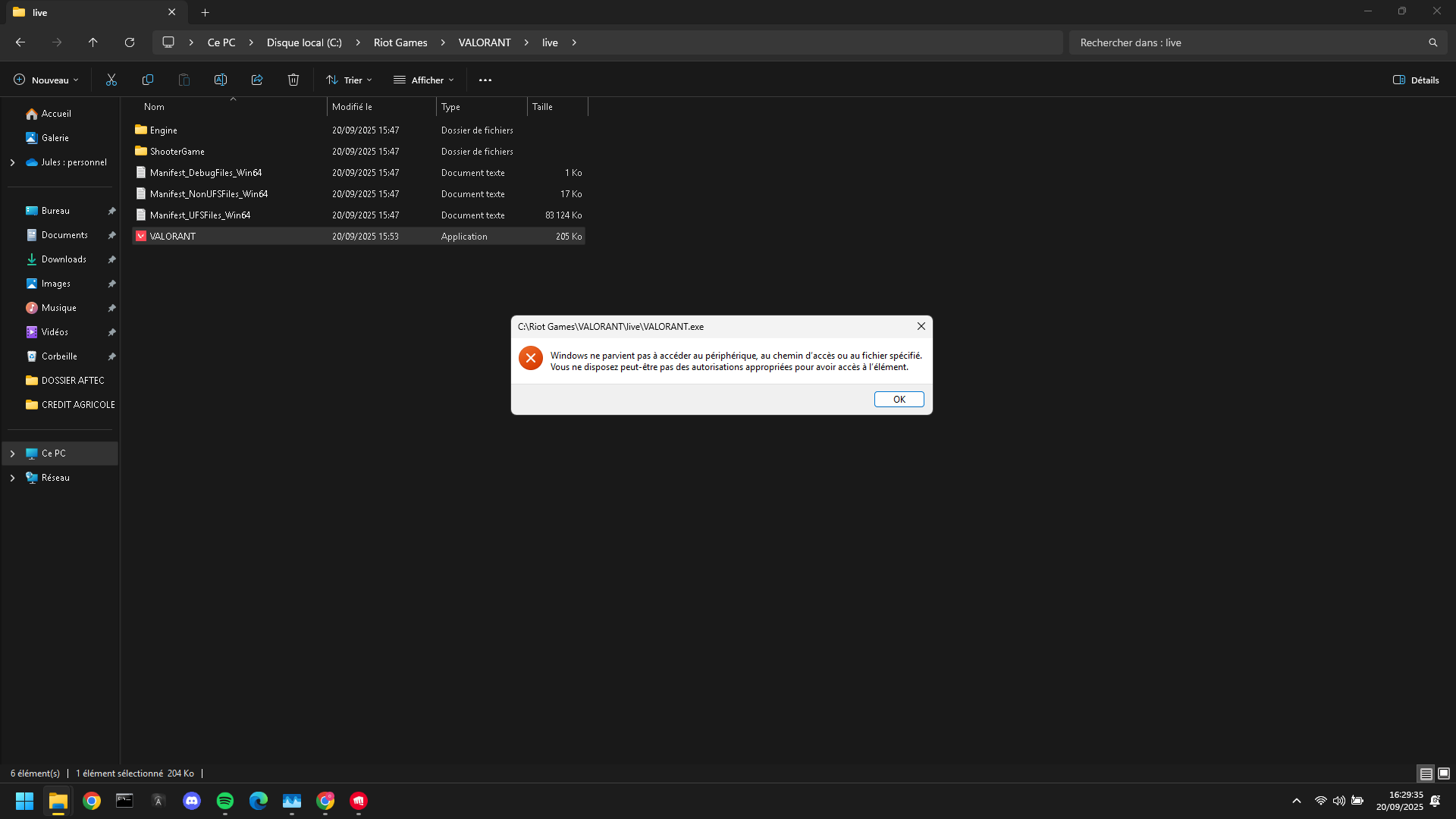Image resolution: width=1456 pixels, height=819 pixels.
Task: Open Discord from the taskbar
Action: (x=192, y=801)
